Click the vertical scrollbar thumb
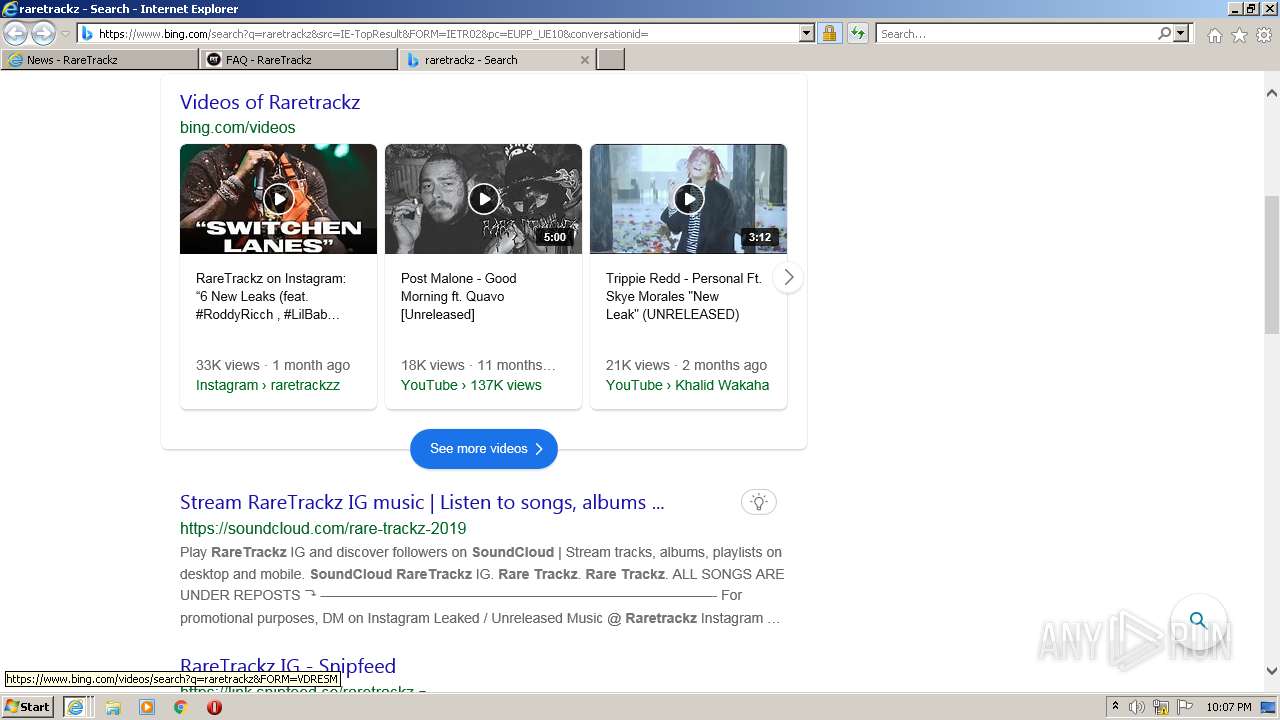1280x720 pixels. [x=1272, y=264]
